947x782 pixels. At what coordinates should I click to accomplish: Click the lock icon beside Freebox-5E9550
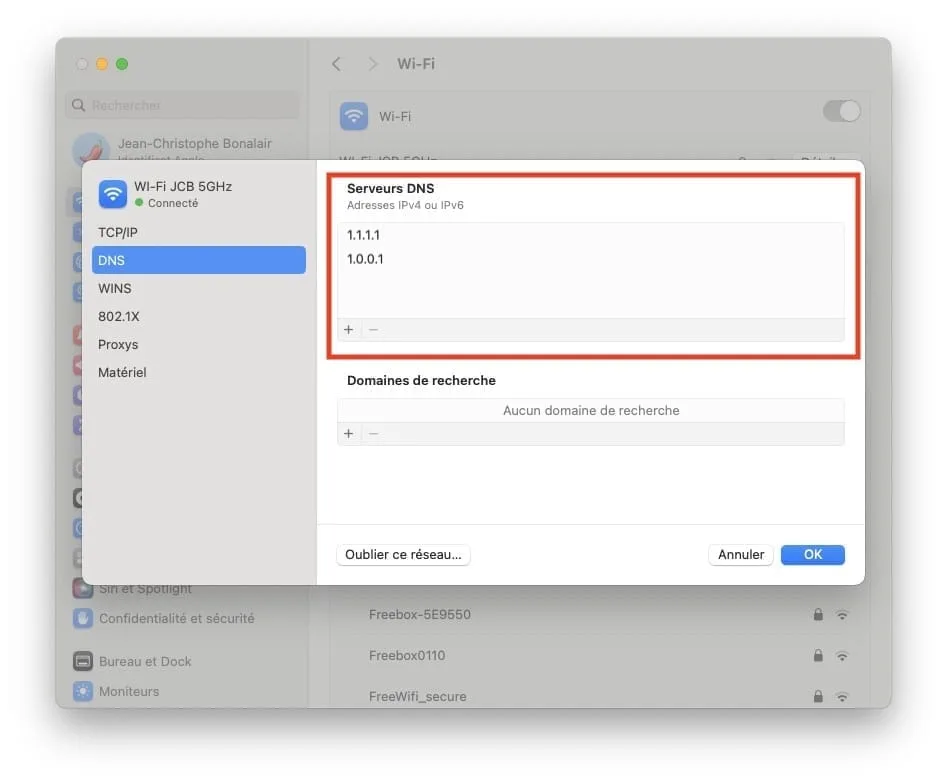[817, 614]
